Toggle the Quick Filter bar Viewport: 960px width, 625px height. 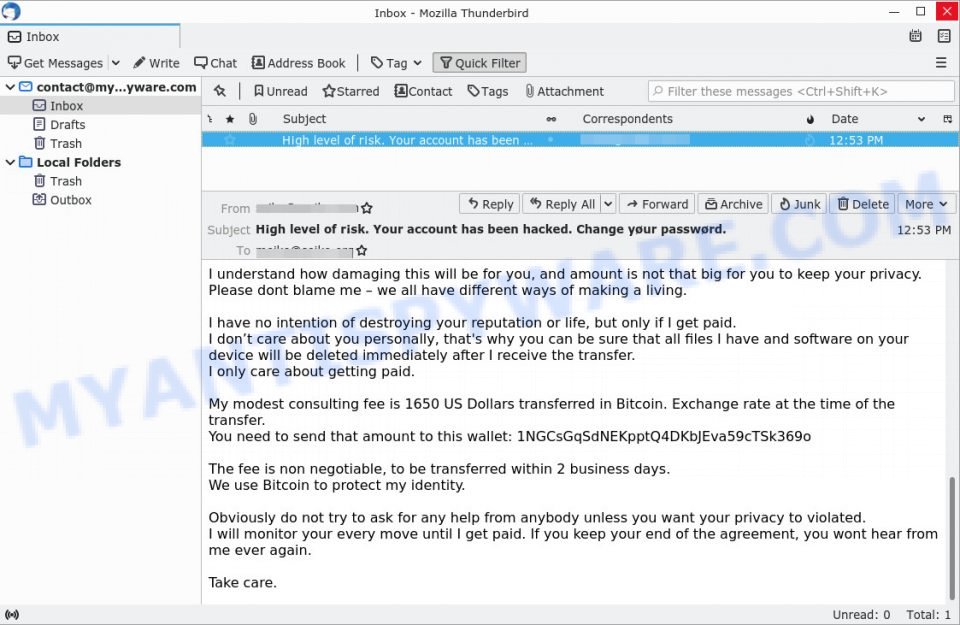[x=479, y=62]
